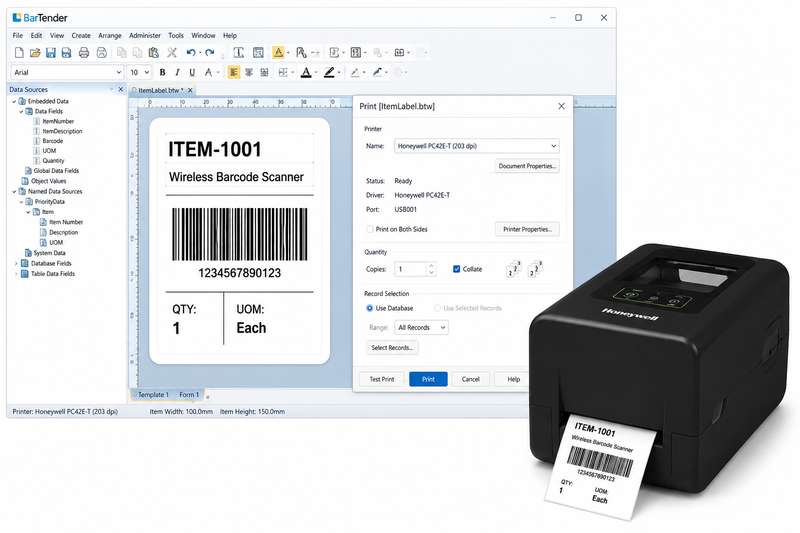800x533 pixels.
Task: Increase Copies with the up stepper arrow
Action: [432, 265]
